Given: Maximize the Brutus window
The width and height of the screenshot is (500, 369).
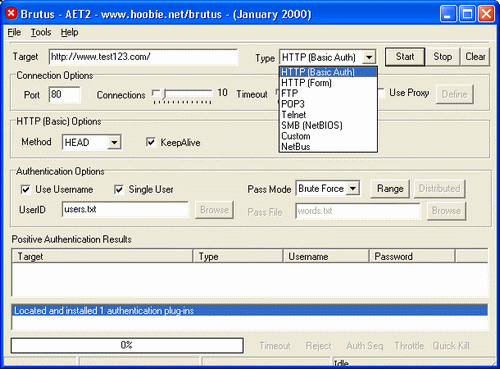Looking at the screenshot, I should click(x=467, y=14).
